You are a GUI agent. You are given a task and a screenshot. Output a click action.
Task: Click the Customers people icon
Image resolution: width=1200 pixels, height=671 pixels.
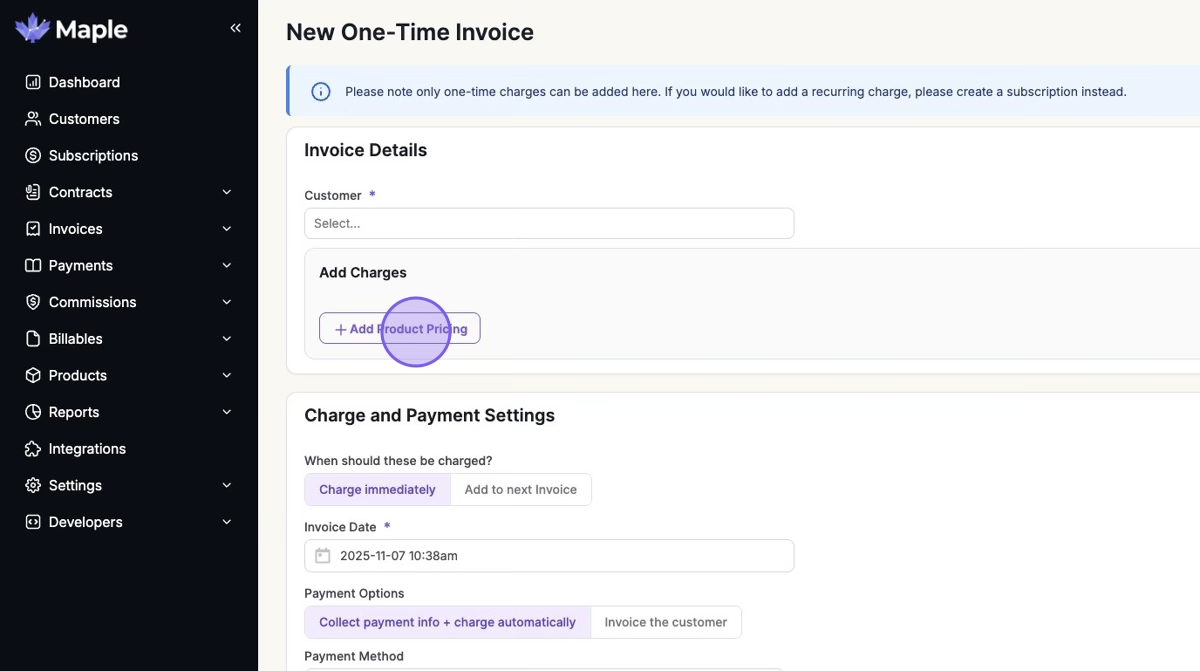pyautogui.click(x=33, y=119)
